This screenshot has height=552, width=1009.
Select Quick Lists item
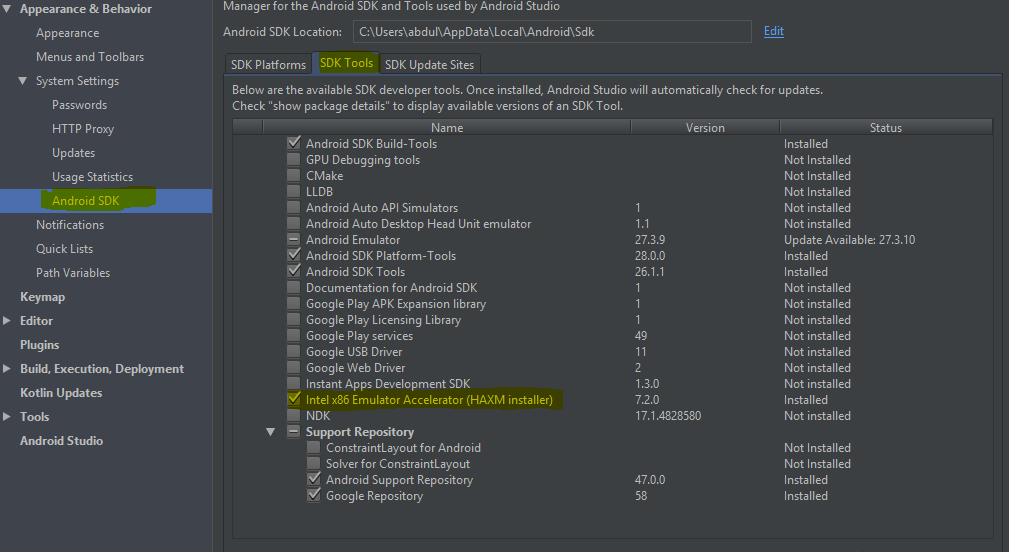coord(64,249)
